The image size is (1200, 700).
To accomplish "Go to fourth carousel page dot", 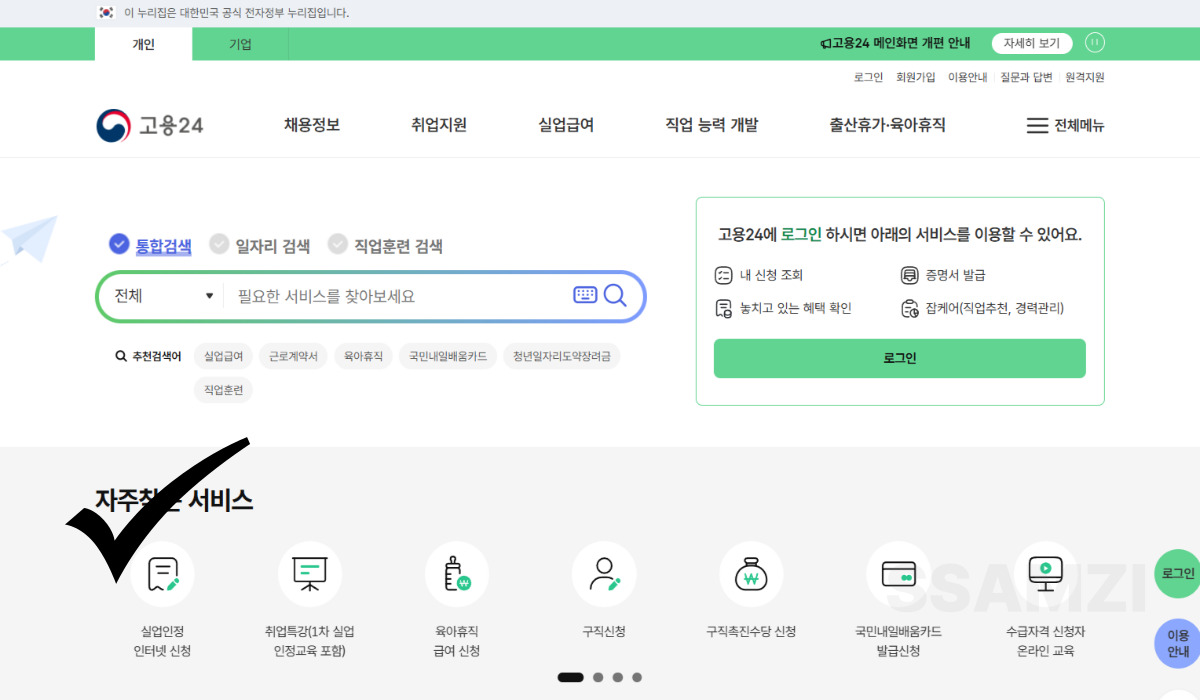I will click(x=637, y=677).
